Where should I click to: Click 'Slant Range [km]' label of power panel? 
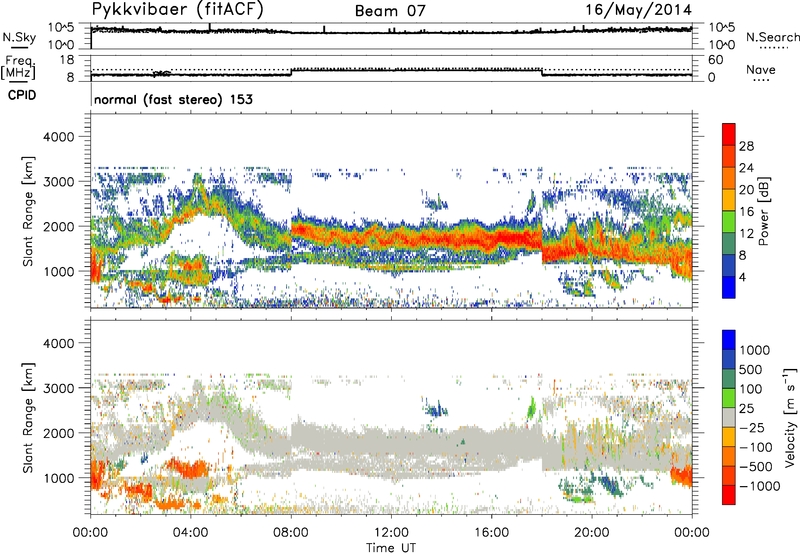[28, 211]
